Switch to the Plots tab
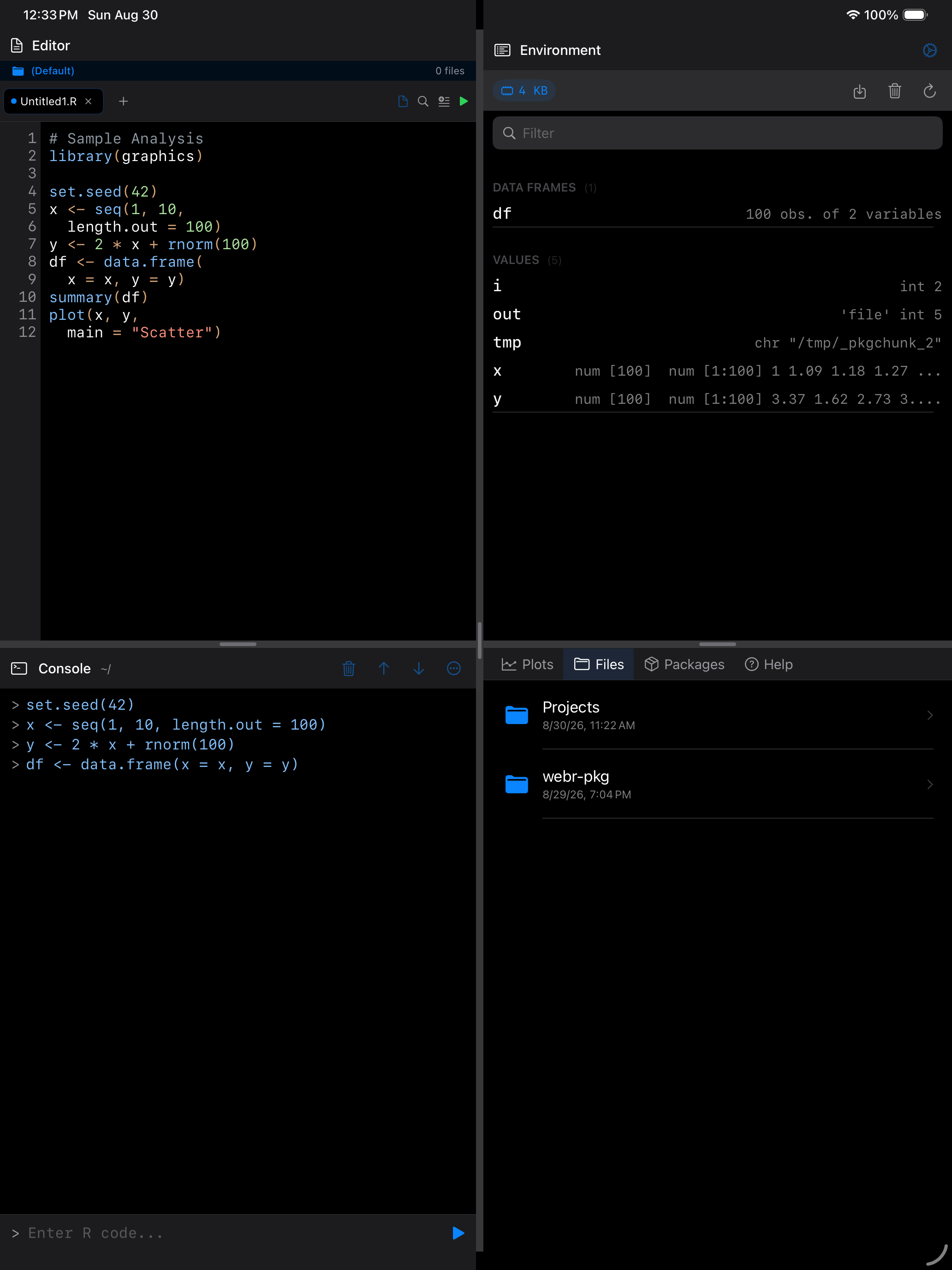The height and width of the screenshot is (1270, 952). point(527,664)
